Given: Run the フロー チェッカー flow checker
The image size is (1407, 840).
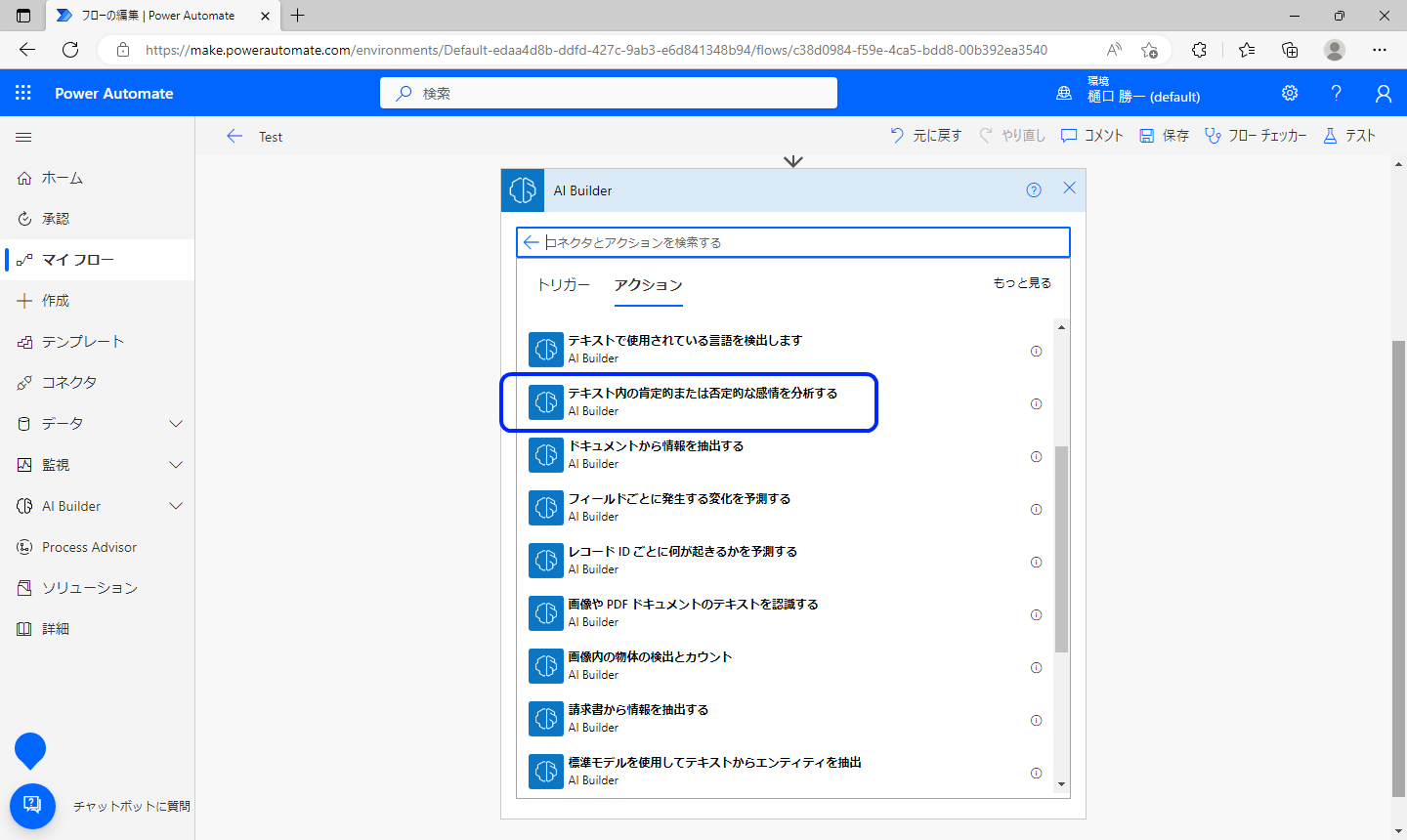Looking at the screenshot, I should (1256, 136).
